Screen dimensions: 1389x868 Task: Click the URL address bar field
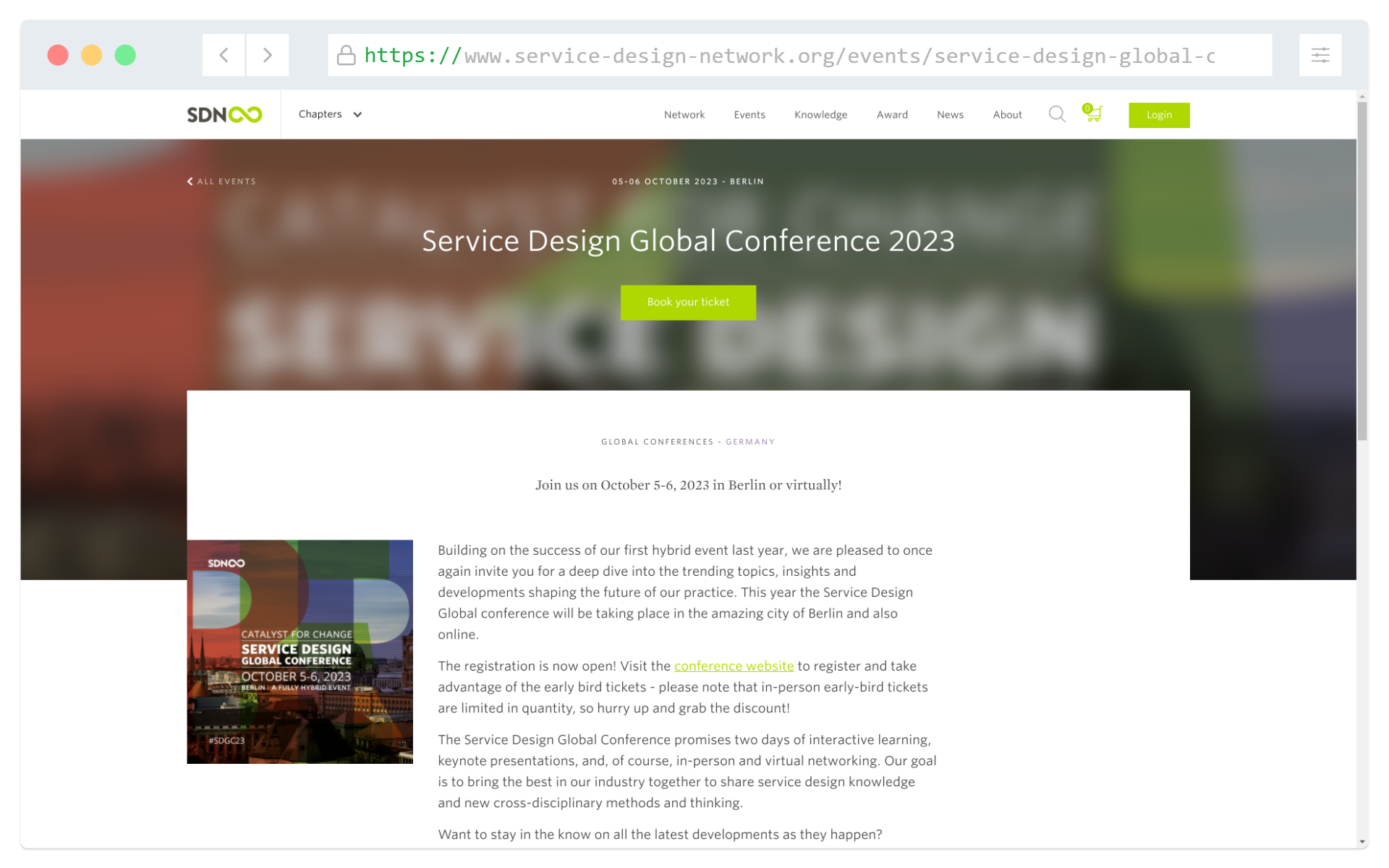(x=799, y=55)
